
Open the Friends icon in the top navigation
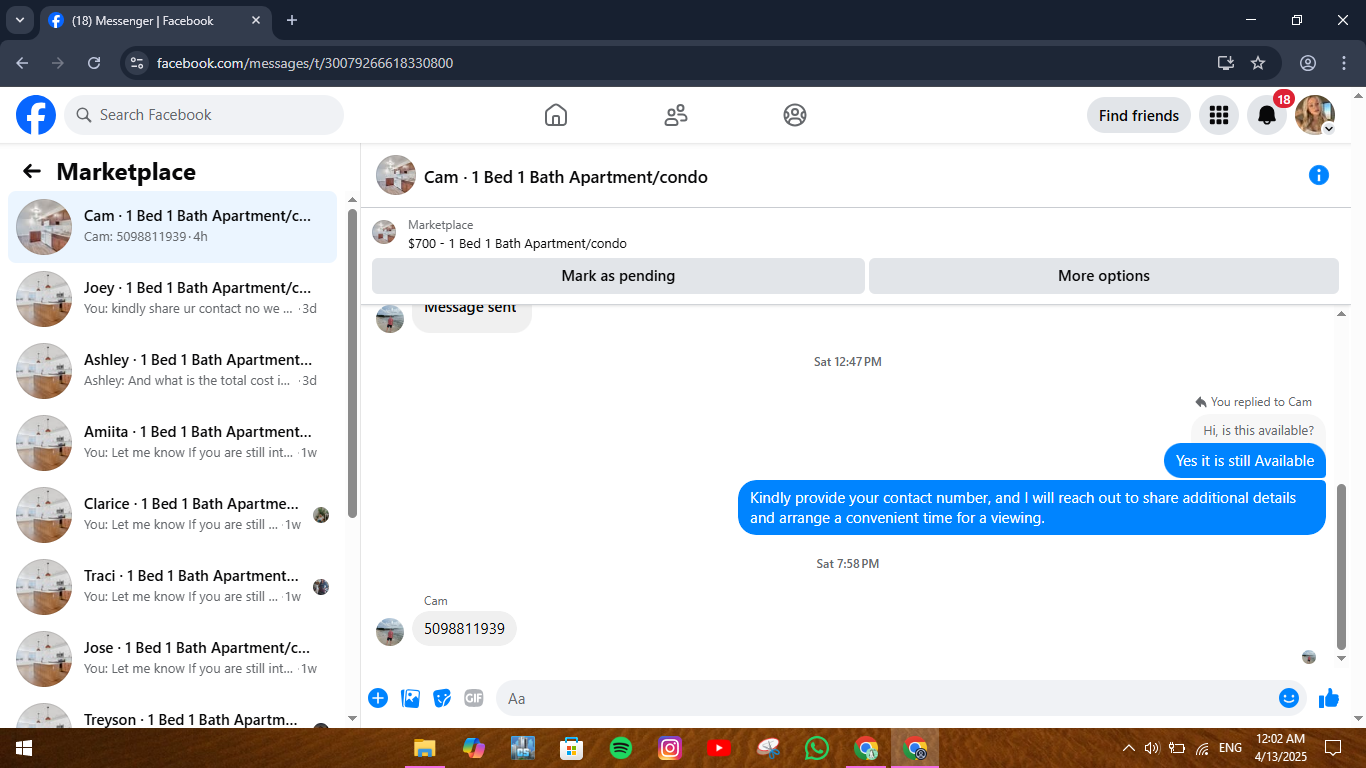(676, 115)
